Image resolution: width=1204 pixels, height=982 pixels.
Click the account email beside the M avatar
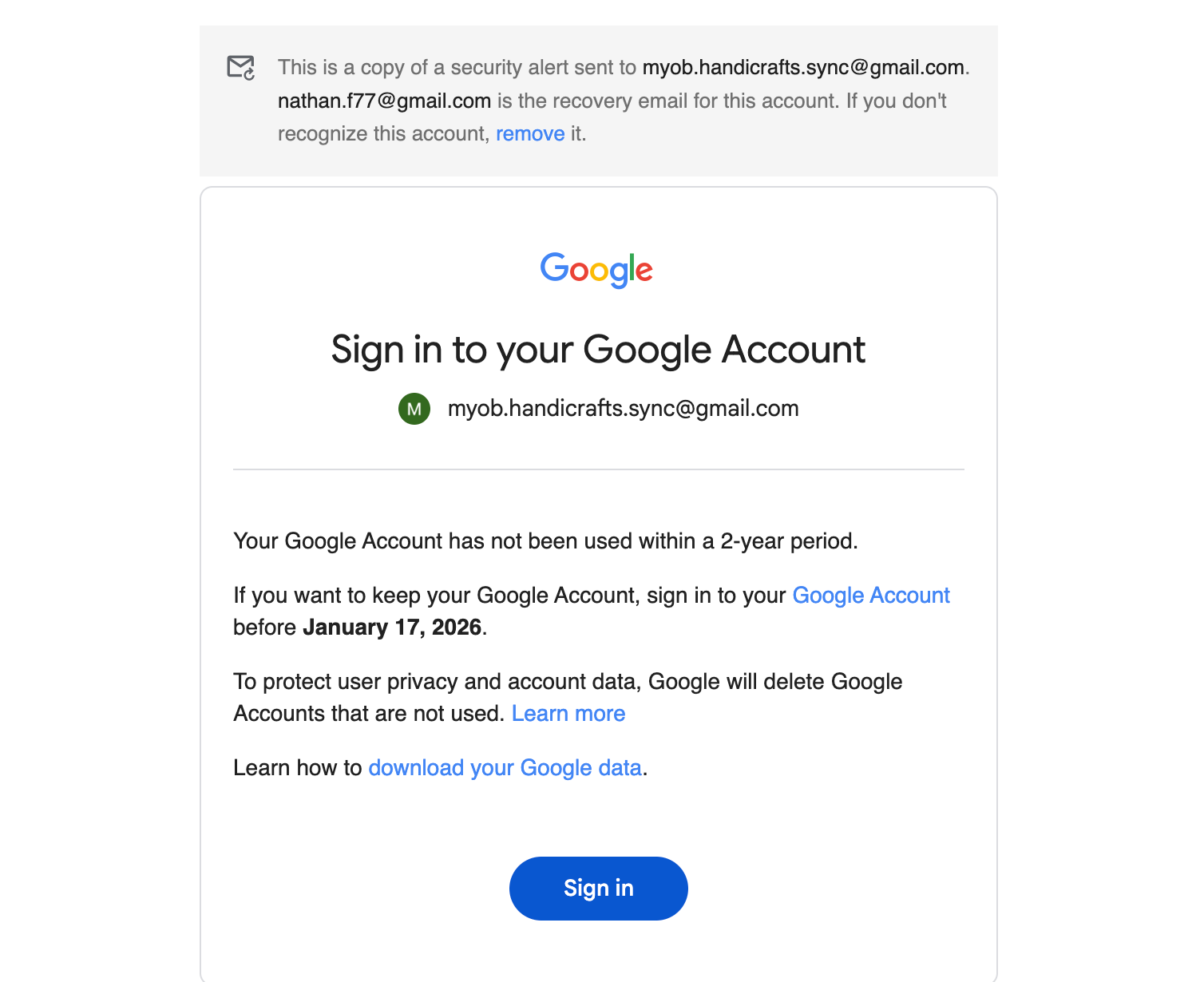pyautogui.click(x=623, y=409)
